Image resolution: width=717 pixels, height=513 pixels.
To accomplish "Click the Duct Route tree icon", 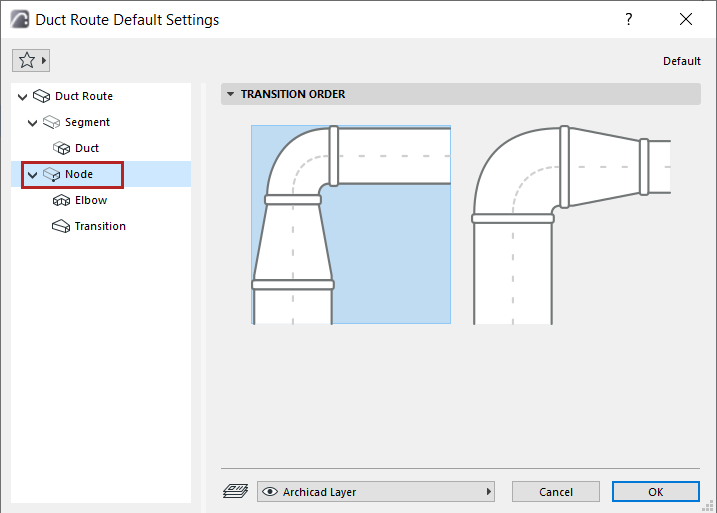I will point(41,96).
